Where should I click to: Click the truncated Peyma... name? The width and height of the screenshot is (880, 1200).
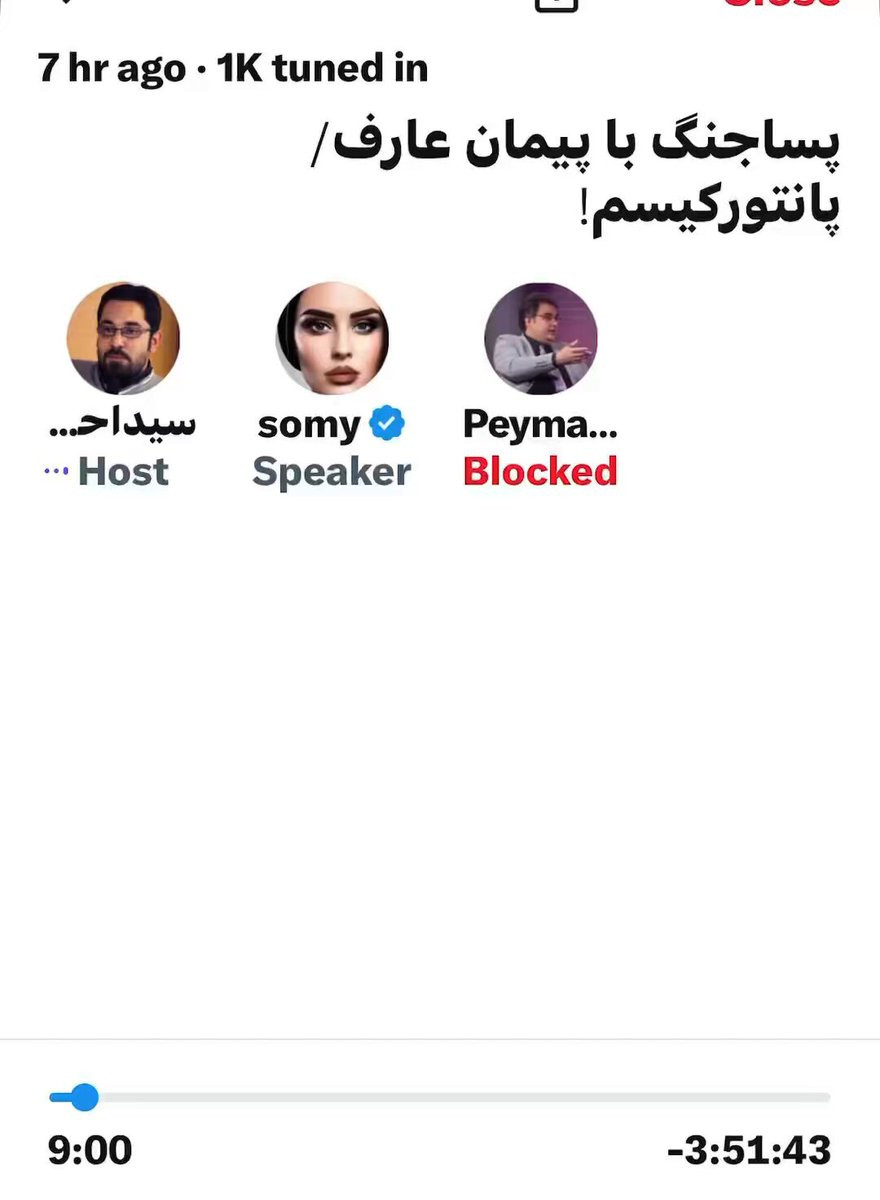tap(540, 425)
